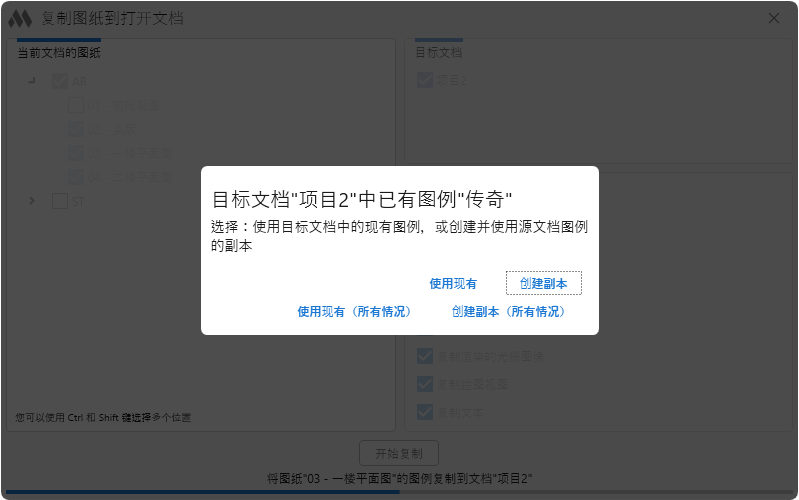Viewport: 799px width, 500px height.
Task: Uncheck the 03 - 一楼平面图 sheet checkbox
Action: pyautogui.click(x=76, y=153)
